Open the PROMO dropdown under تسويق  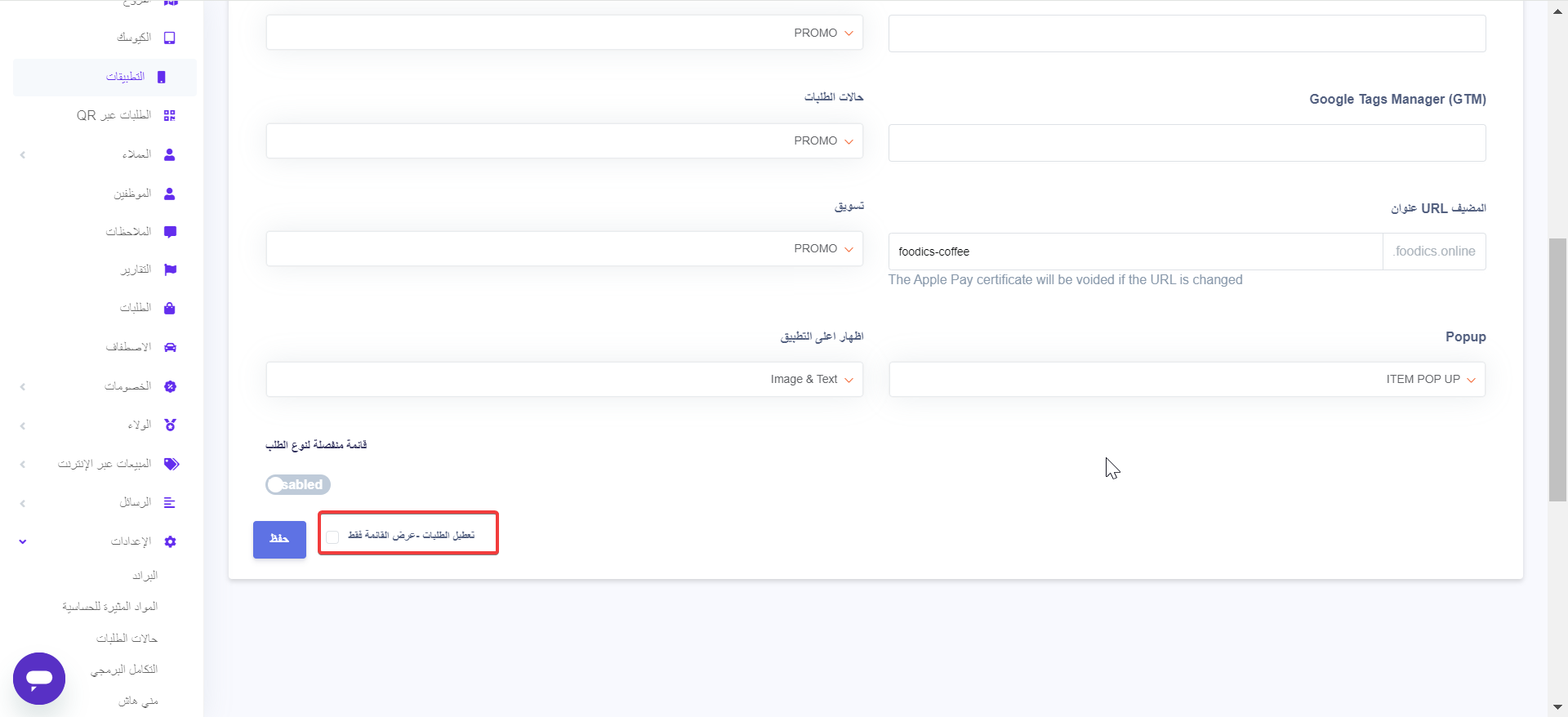click(x=564, y=249)
